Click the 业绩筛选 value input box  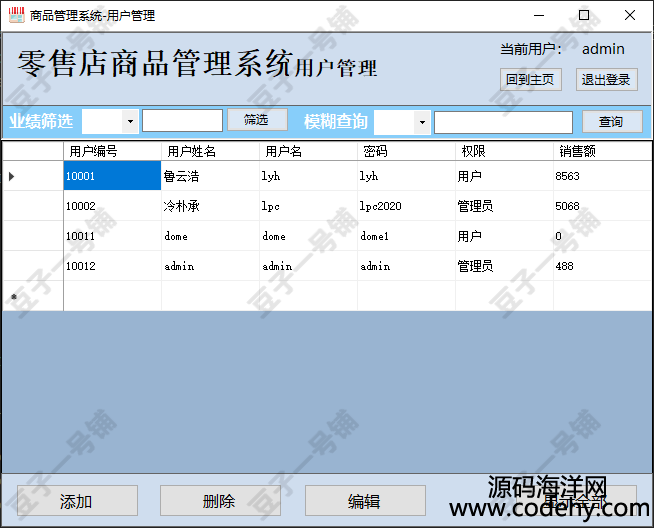(x=182, y=121)
